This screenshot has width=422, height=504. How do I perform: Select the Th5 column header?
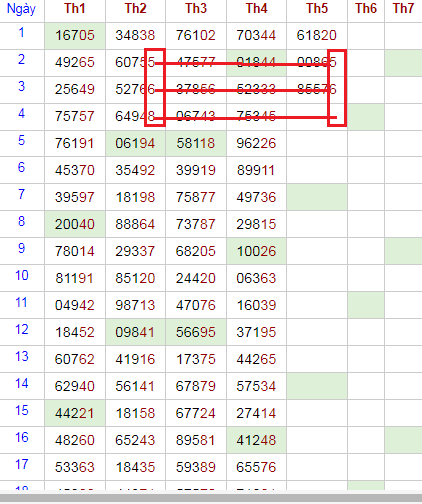[x=317, y=9]
